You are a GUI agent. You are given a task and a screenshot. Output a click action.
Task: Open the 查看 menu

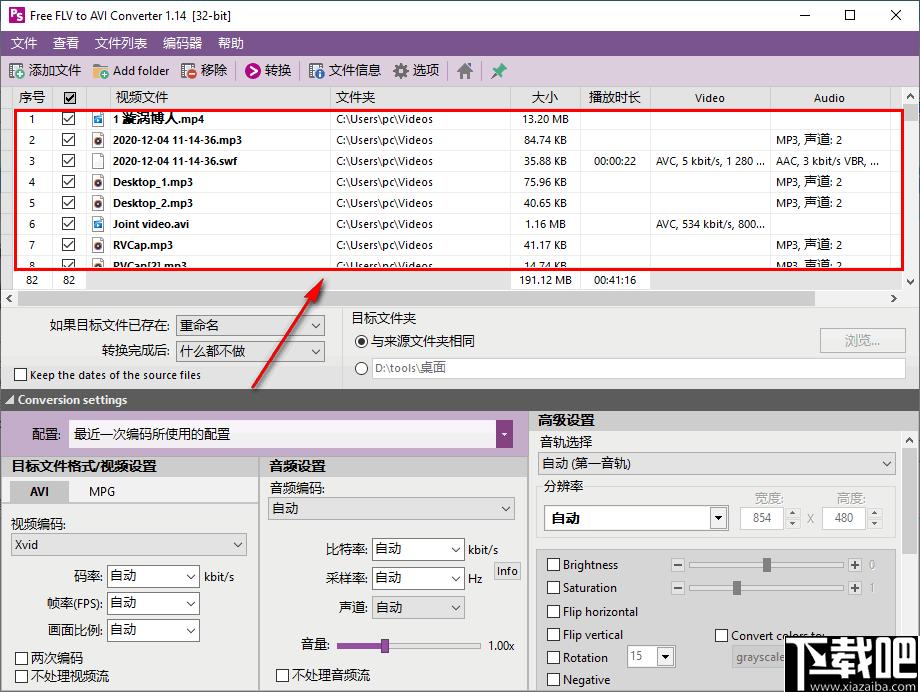coord(66,43)
